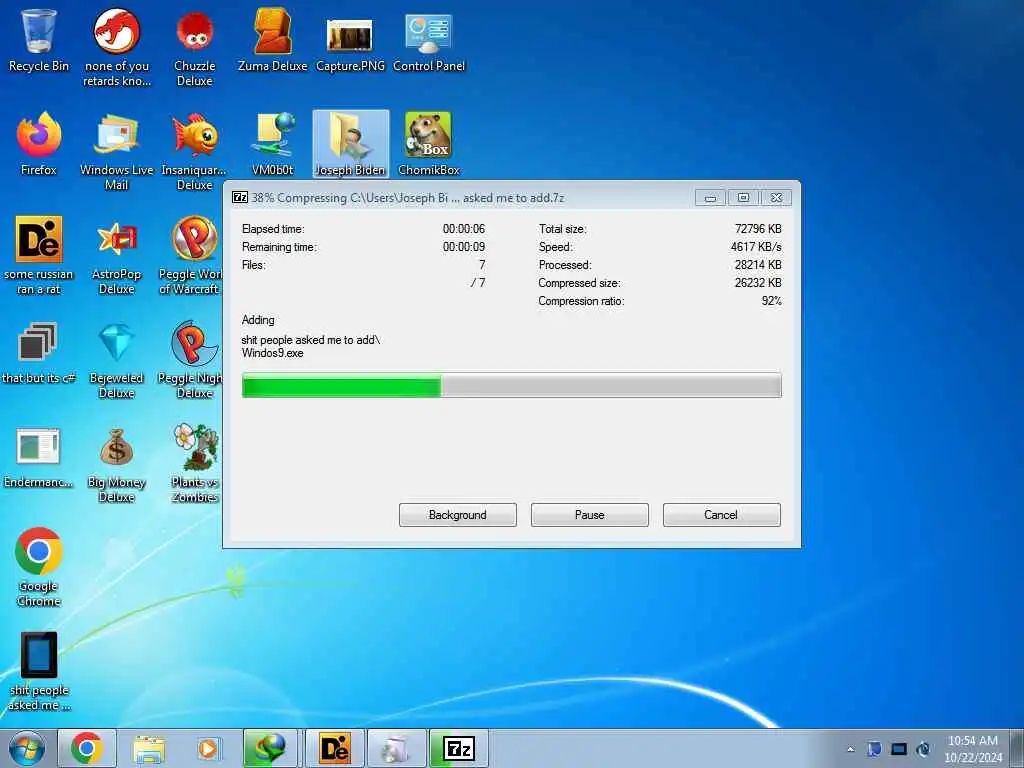Select the 'shit people asked me' desktop icon
Screen dimensions: 1024x768
[39, 671]
